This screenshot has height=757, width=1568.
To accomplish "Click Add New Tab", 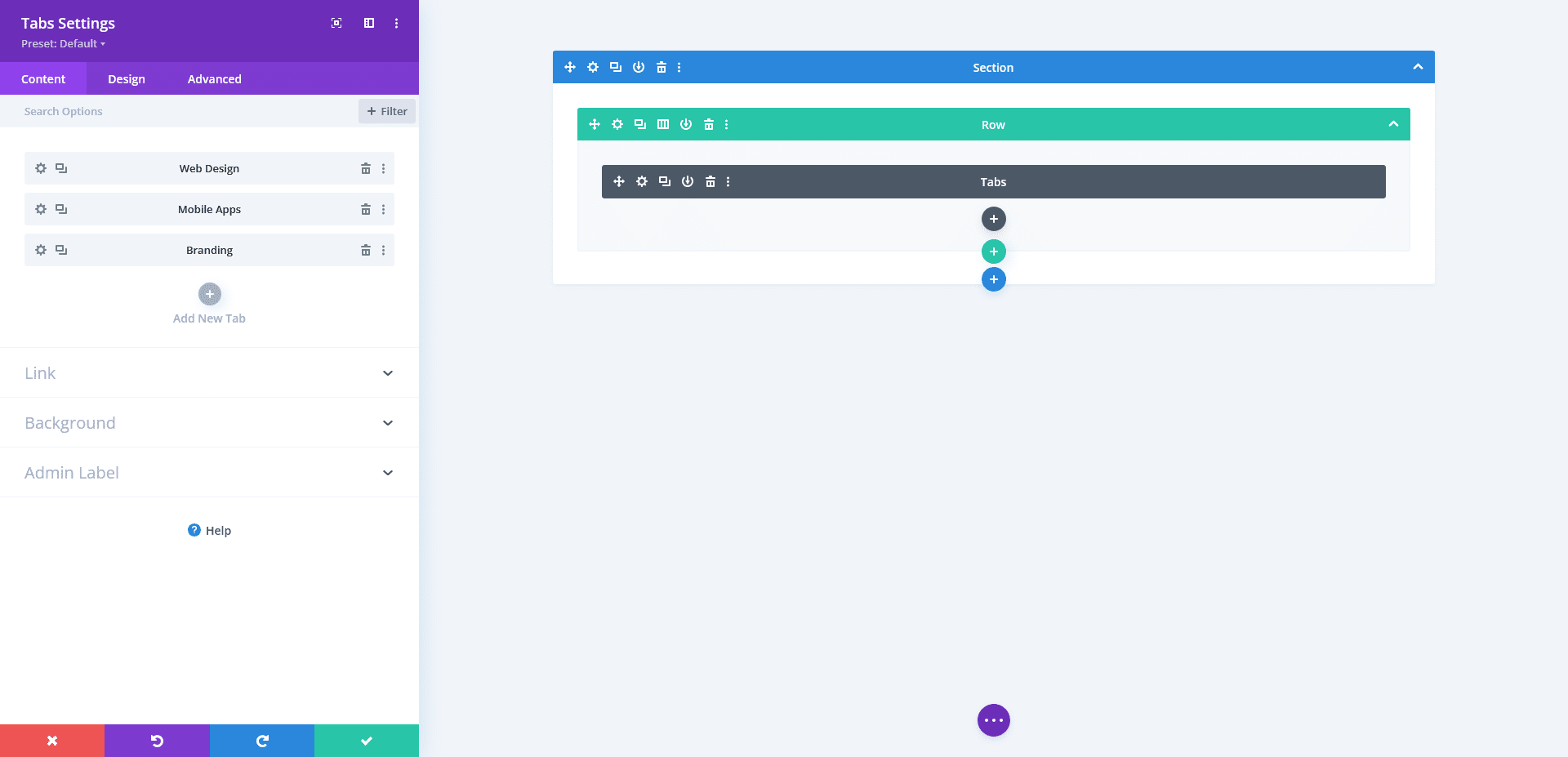I will pyautogui.click(x=209, y=294).
